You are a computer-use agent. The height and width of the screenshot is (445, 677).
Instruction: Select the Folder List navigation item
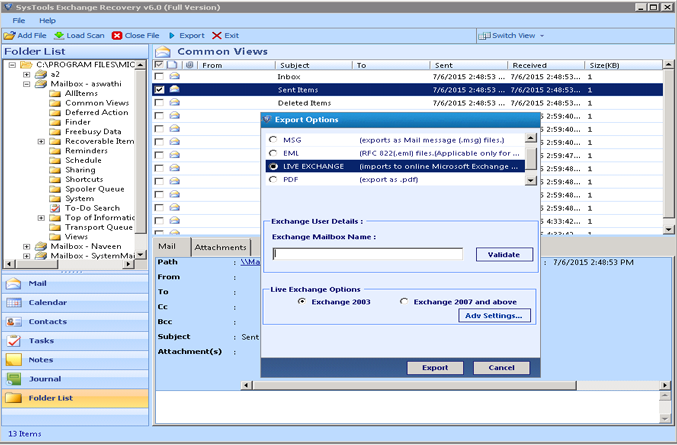tap(76, 398)
